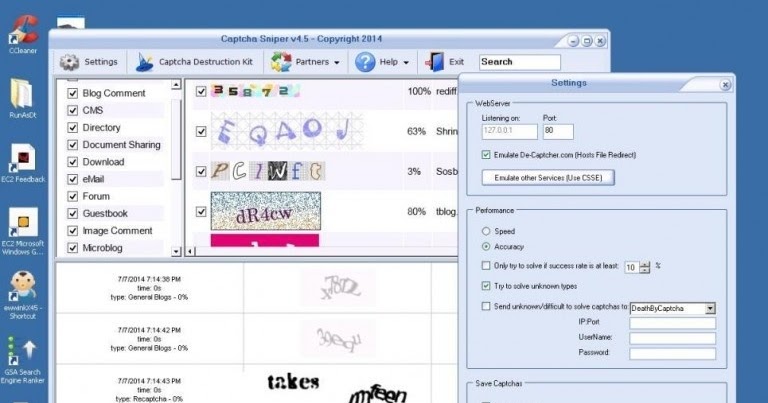
Task: Select the 7:14:43 PM Recaptcha log entry
Action: 149,389
